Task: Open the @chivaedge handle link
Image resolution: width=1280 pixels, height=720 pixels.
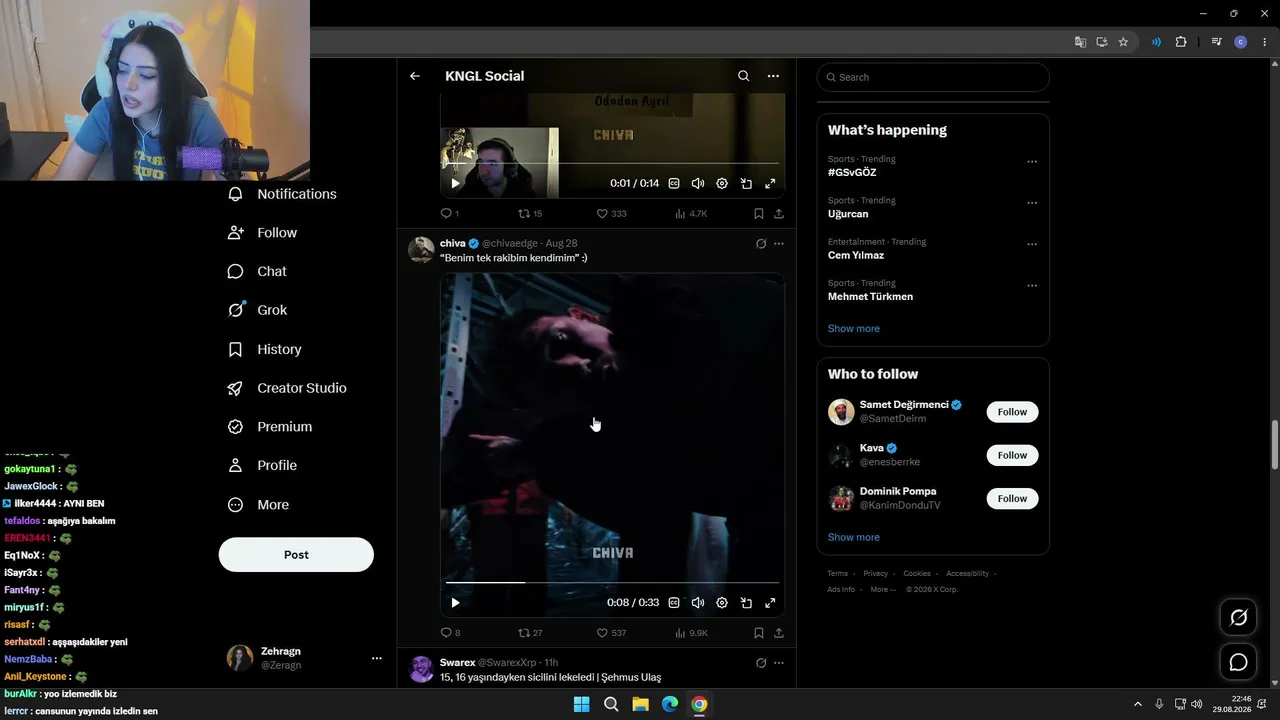Action: click(510, 243)
